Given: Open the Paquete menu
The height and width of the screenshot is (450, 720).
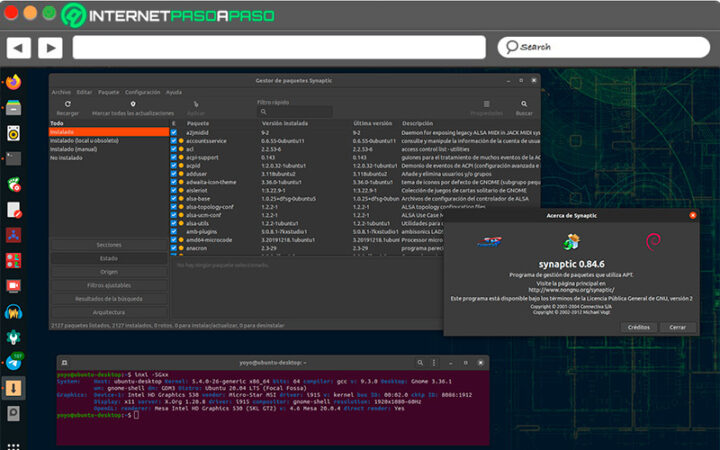Looking at the screenshot, I should [x=108, y=92].
